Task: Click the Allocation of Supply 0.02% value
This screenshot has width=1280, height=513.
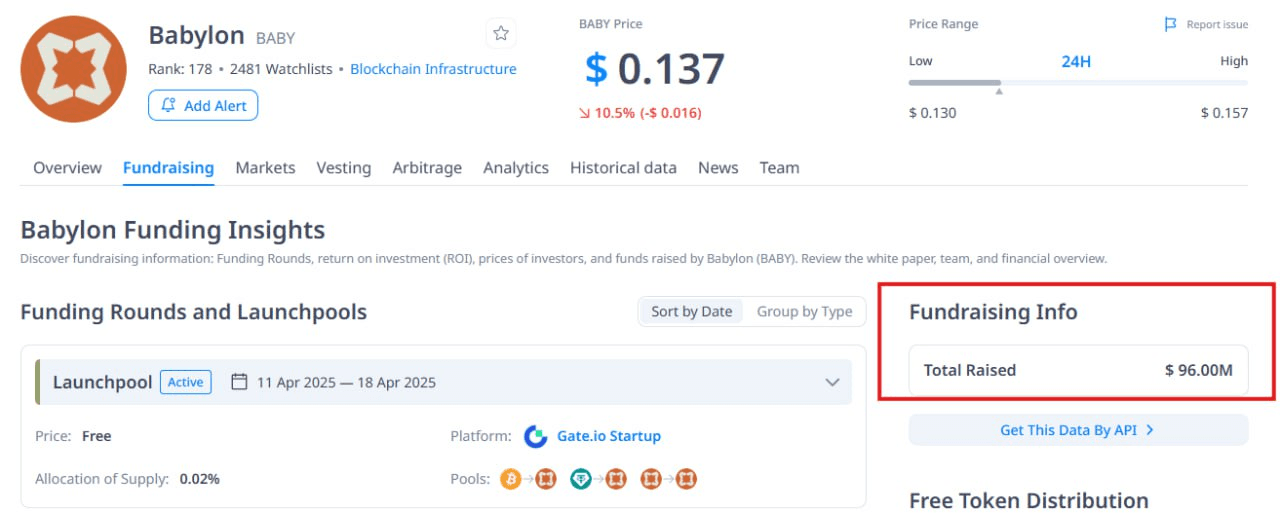Action: point(200,479)
